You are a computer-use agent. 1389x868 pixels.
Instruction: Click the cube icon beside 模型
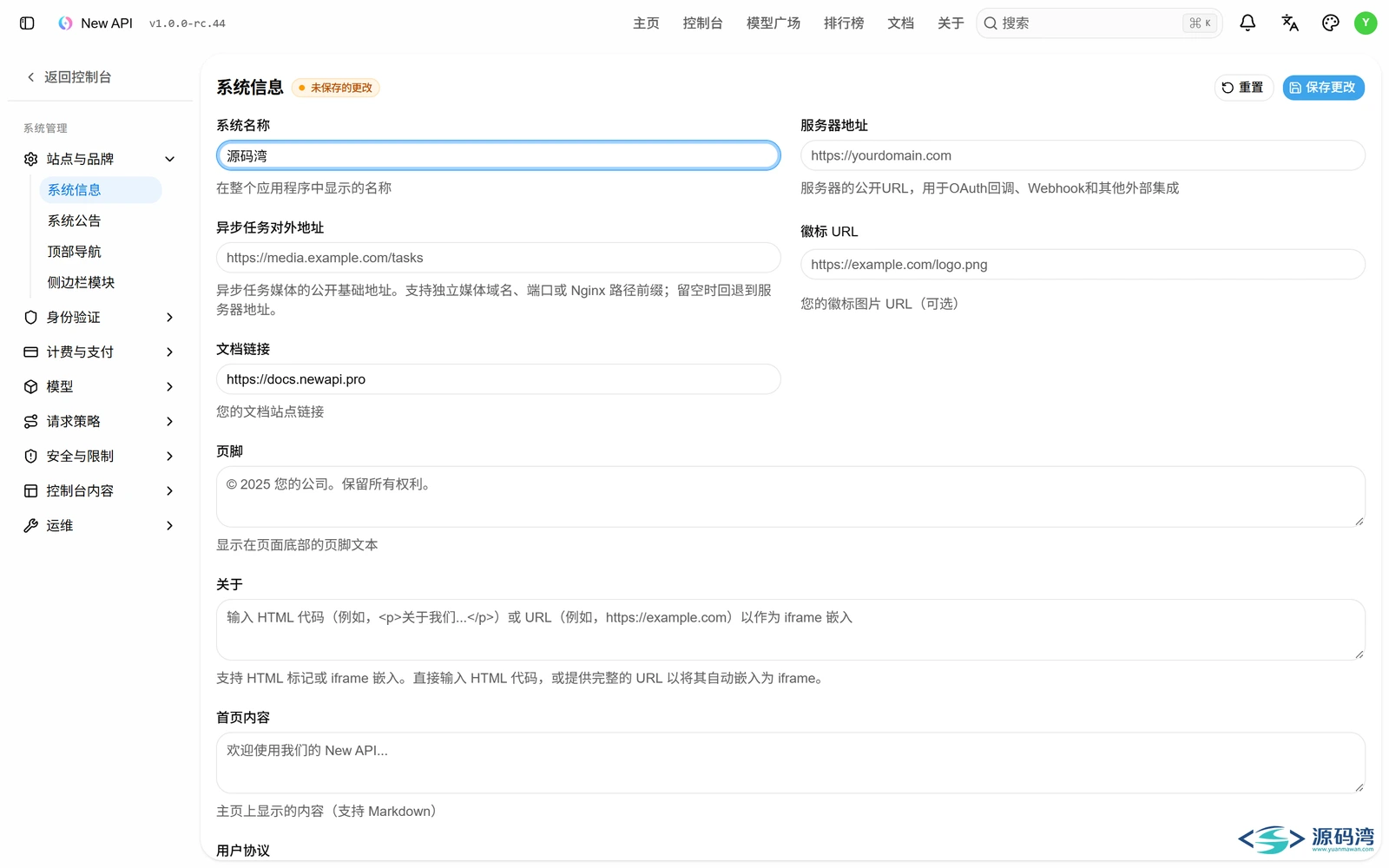pyautogui.click(x=31, y=387)
